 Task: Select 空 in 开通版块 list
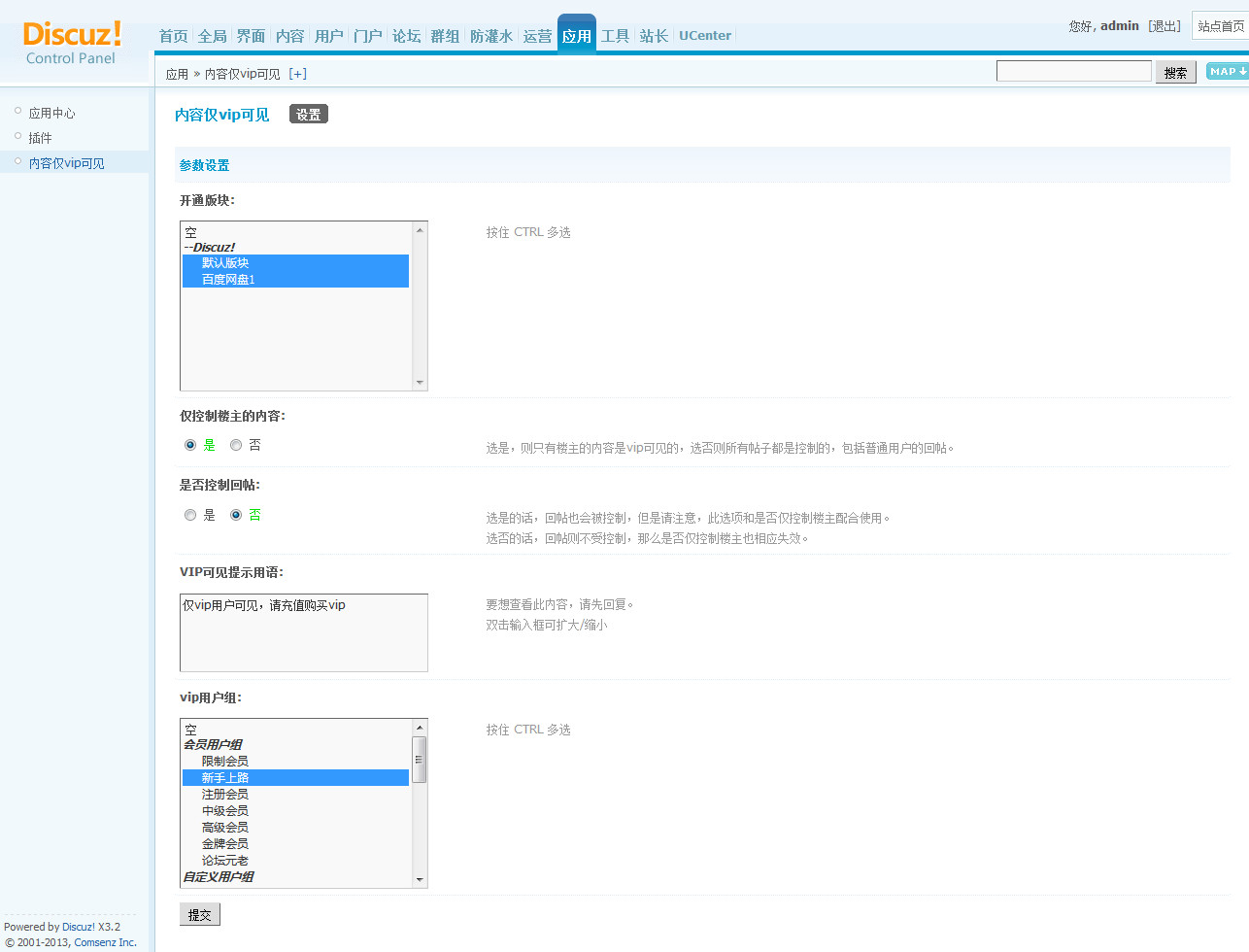[295, 232]
